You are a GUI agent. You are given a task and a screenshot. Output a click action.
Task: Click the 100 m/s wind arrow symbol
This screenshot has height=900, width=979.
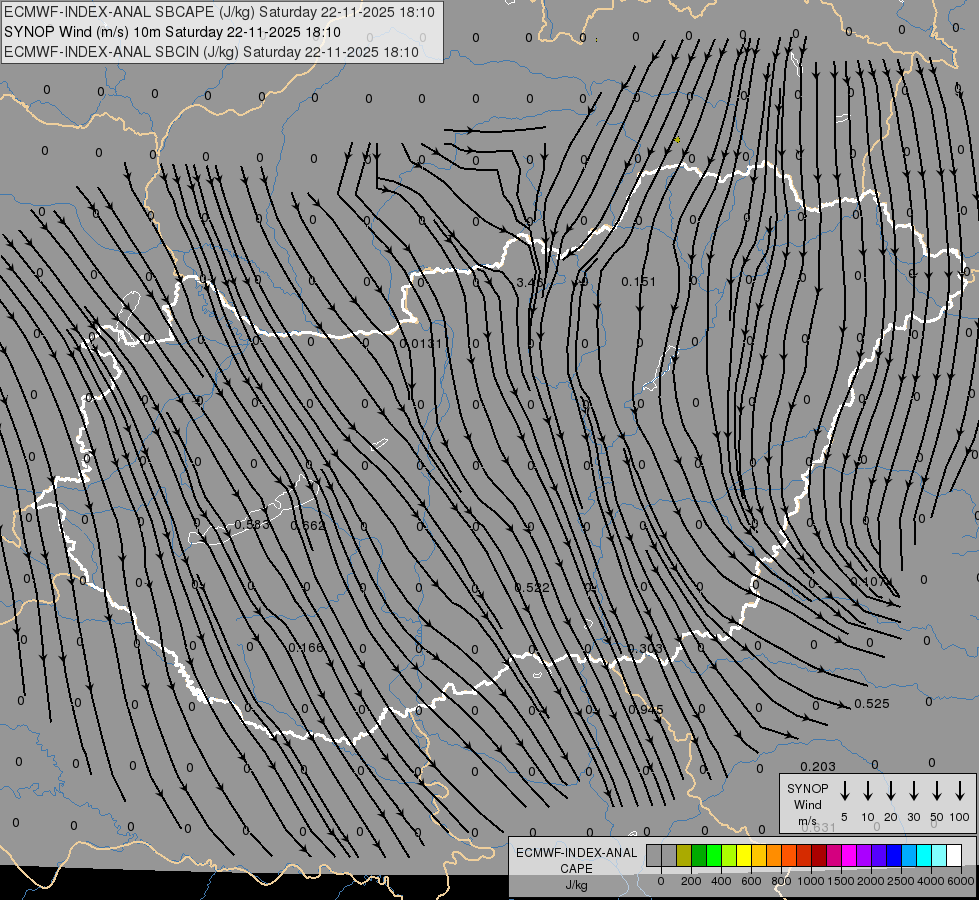(x=960, y=791)
